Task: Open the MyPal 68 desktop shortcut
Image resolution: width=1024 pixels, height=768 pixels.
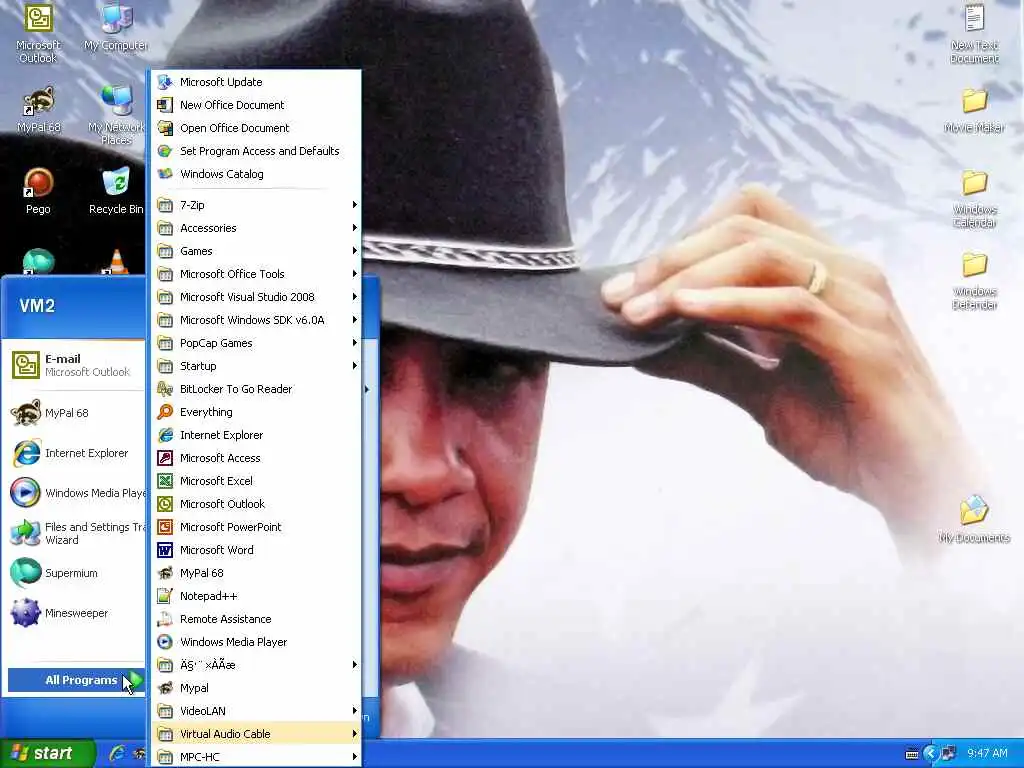Action: [38, 109]
